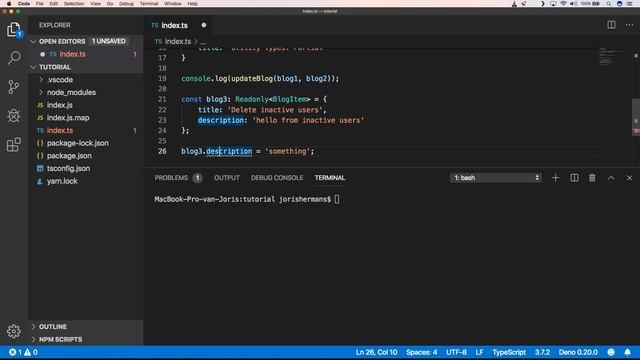Image resolution: width=640 pixels, height=360 pixels.
Task: Click the 1 UNSAVED badge
Action: (109, 41)
